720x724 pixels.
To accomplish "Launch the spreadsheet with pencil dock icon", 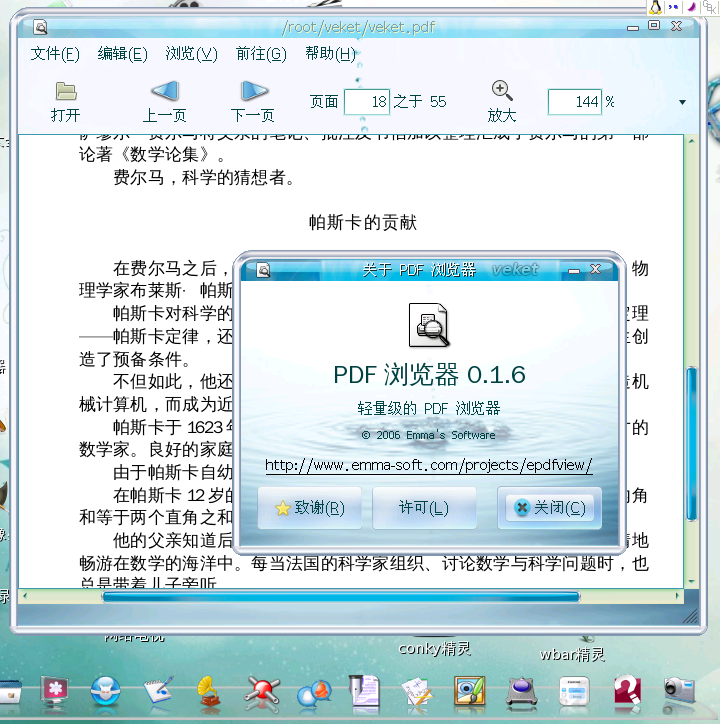I will point(417,691).
